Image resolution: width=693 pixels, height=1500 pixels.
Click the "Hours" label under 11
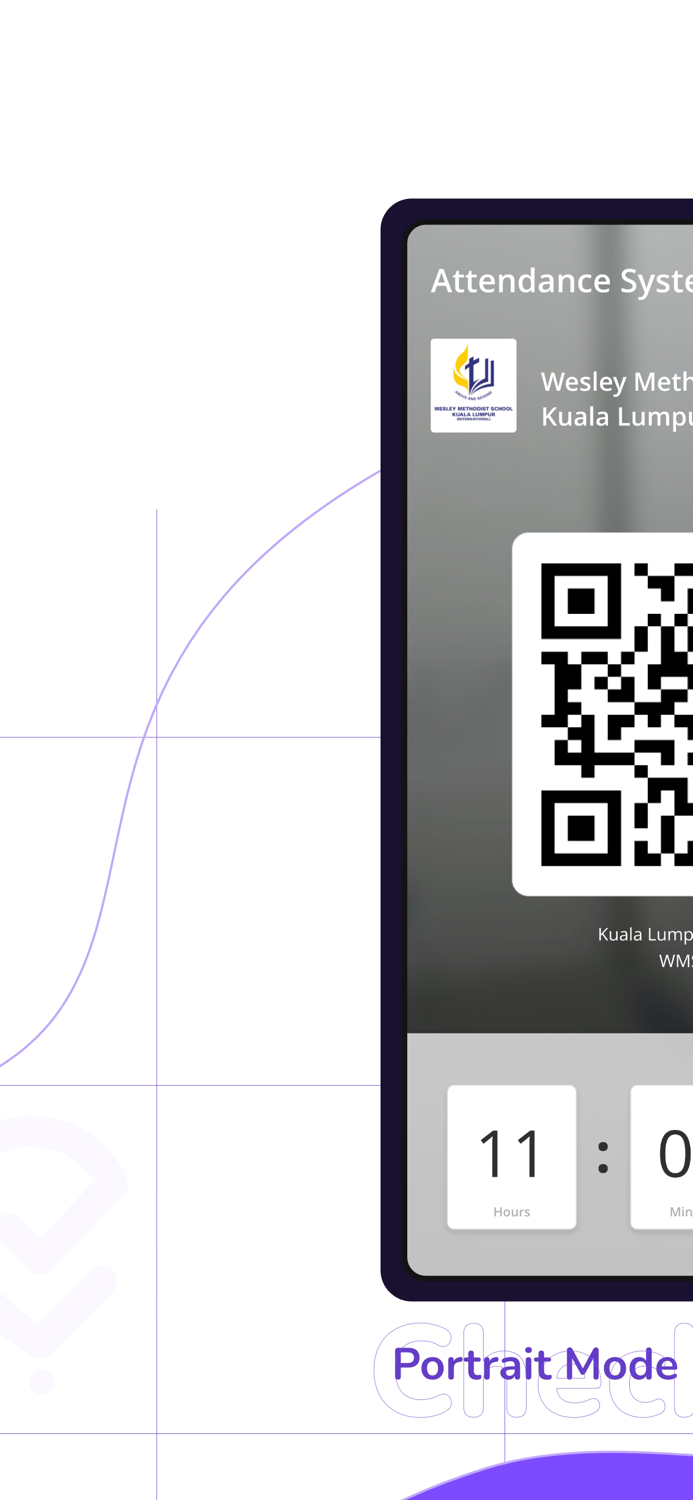(511, 1212)
